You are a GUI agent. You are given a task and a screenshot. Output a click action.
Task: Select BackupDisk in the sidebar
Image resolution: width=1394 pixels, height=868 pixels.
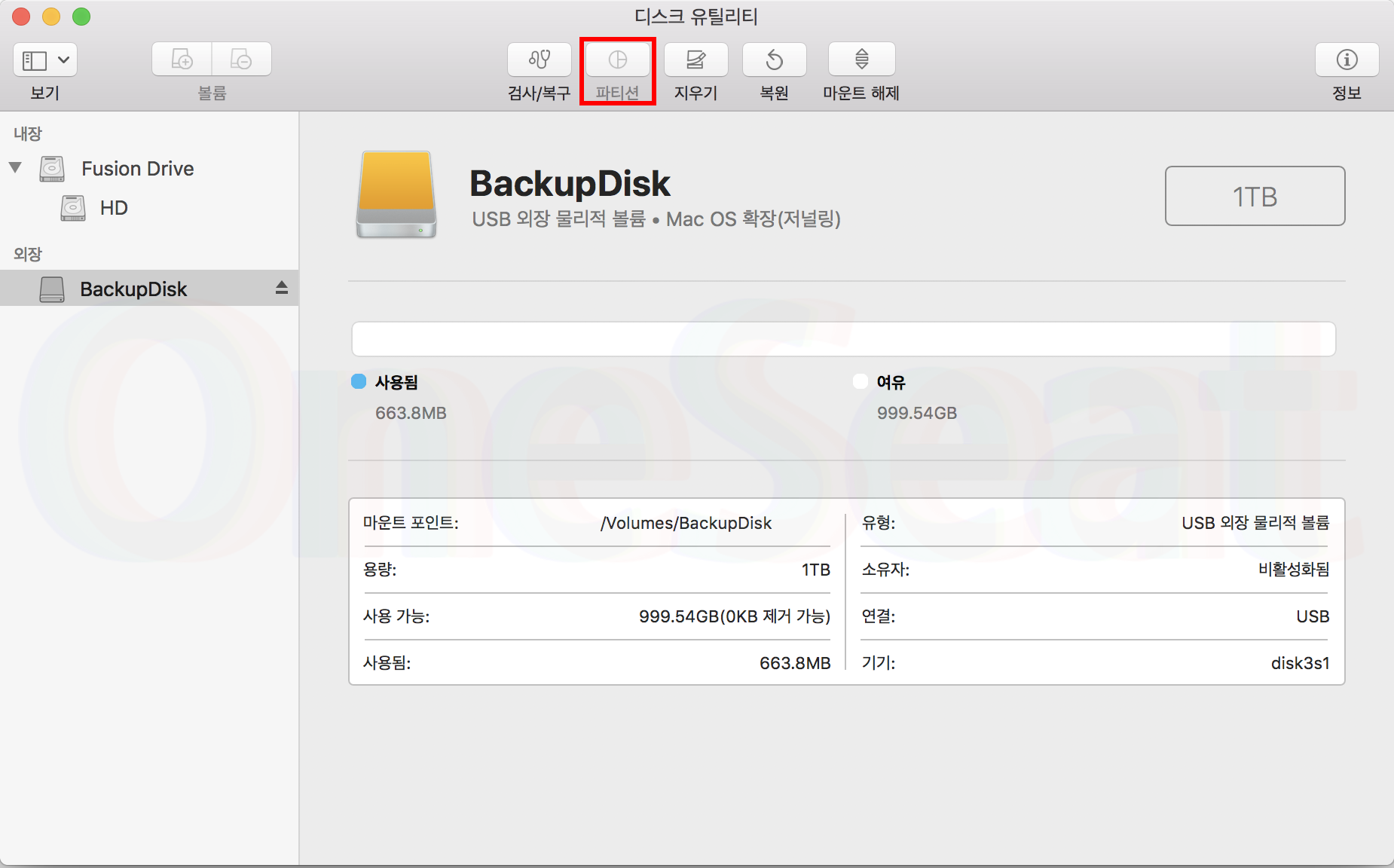point(149,289)
